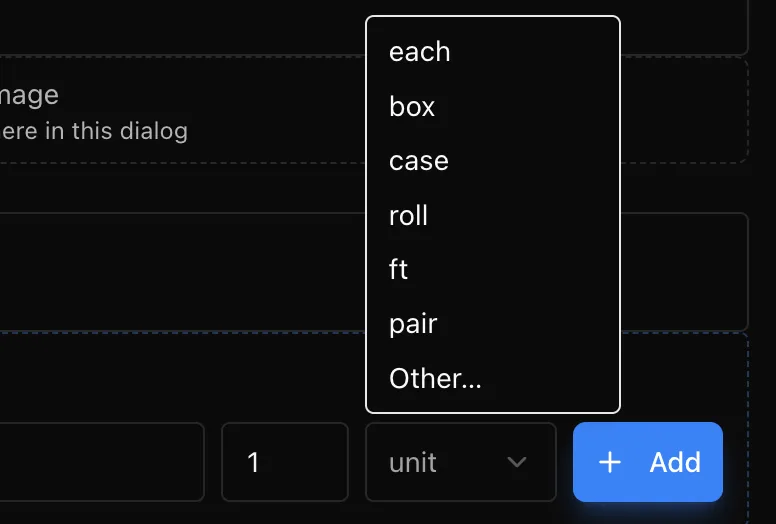Click the "unit" placeholder text
This screenshot has height=524, width=776.
click(x=413, y=463)
